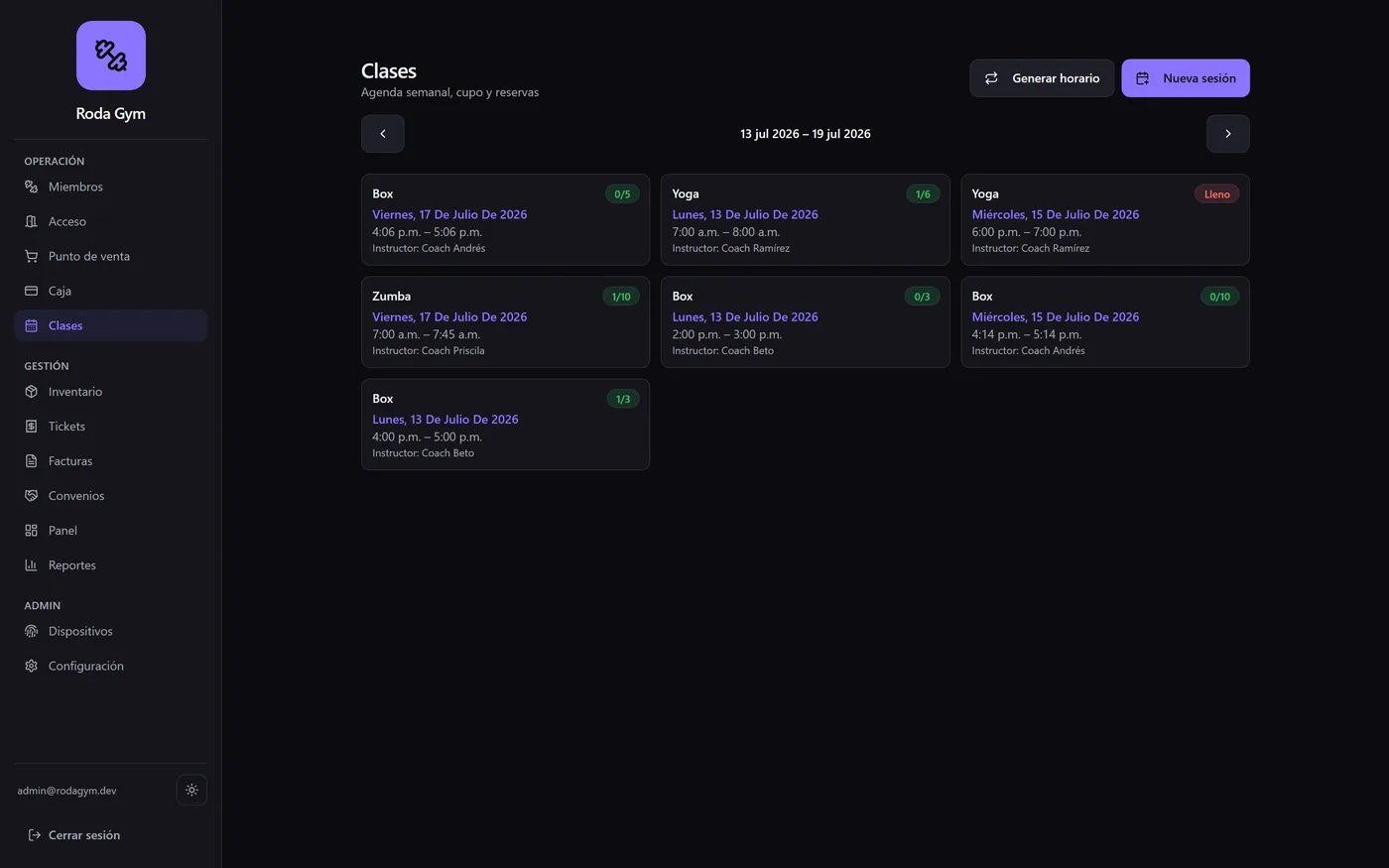Click the Nueva sesión button

[x=1186, y=78]
